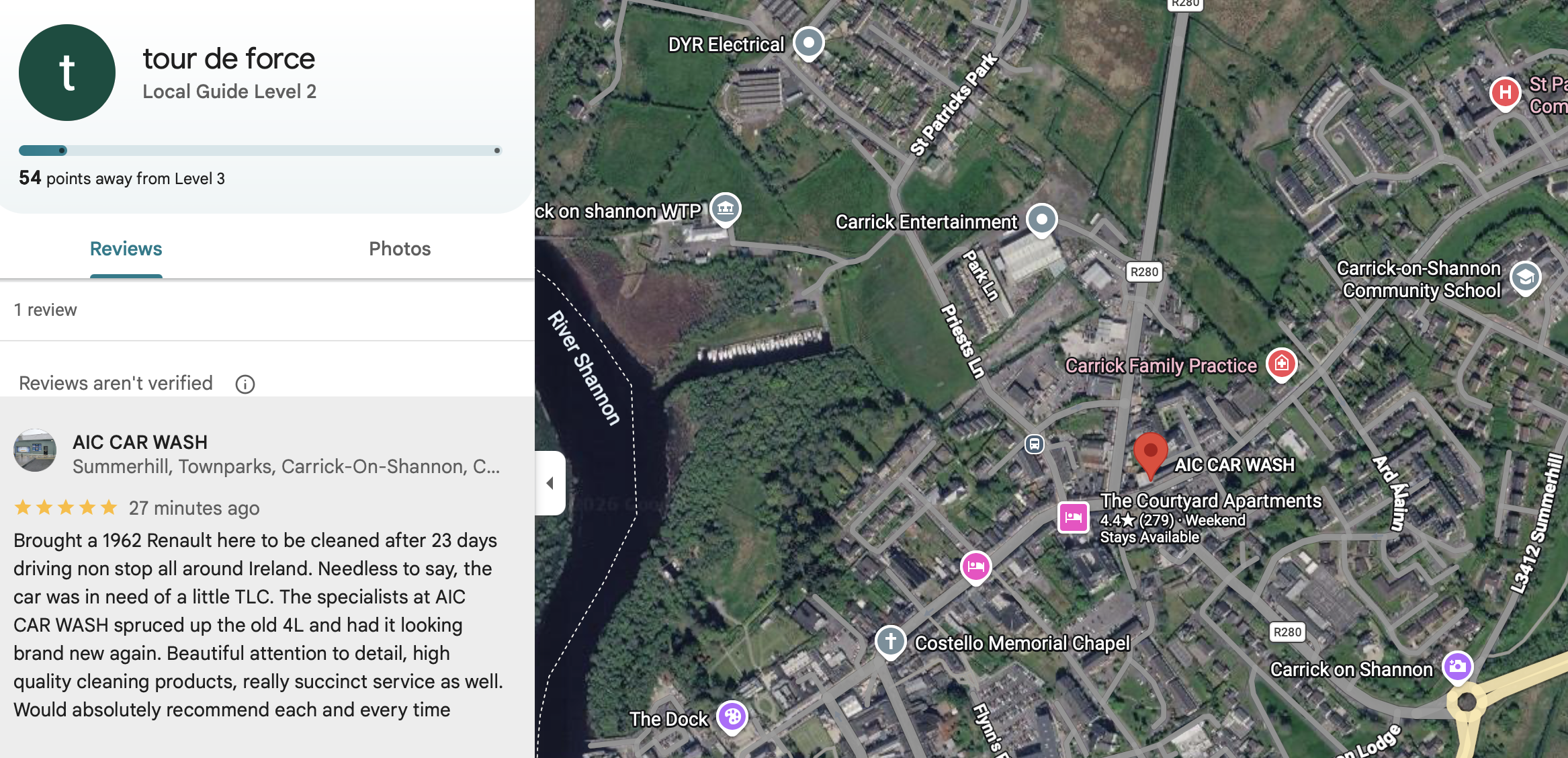Show info about unverified reviews
This screenshot has width=1568, height=758.
245,384
